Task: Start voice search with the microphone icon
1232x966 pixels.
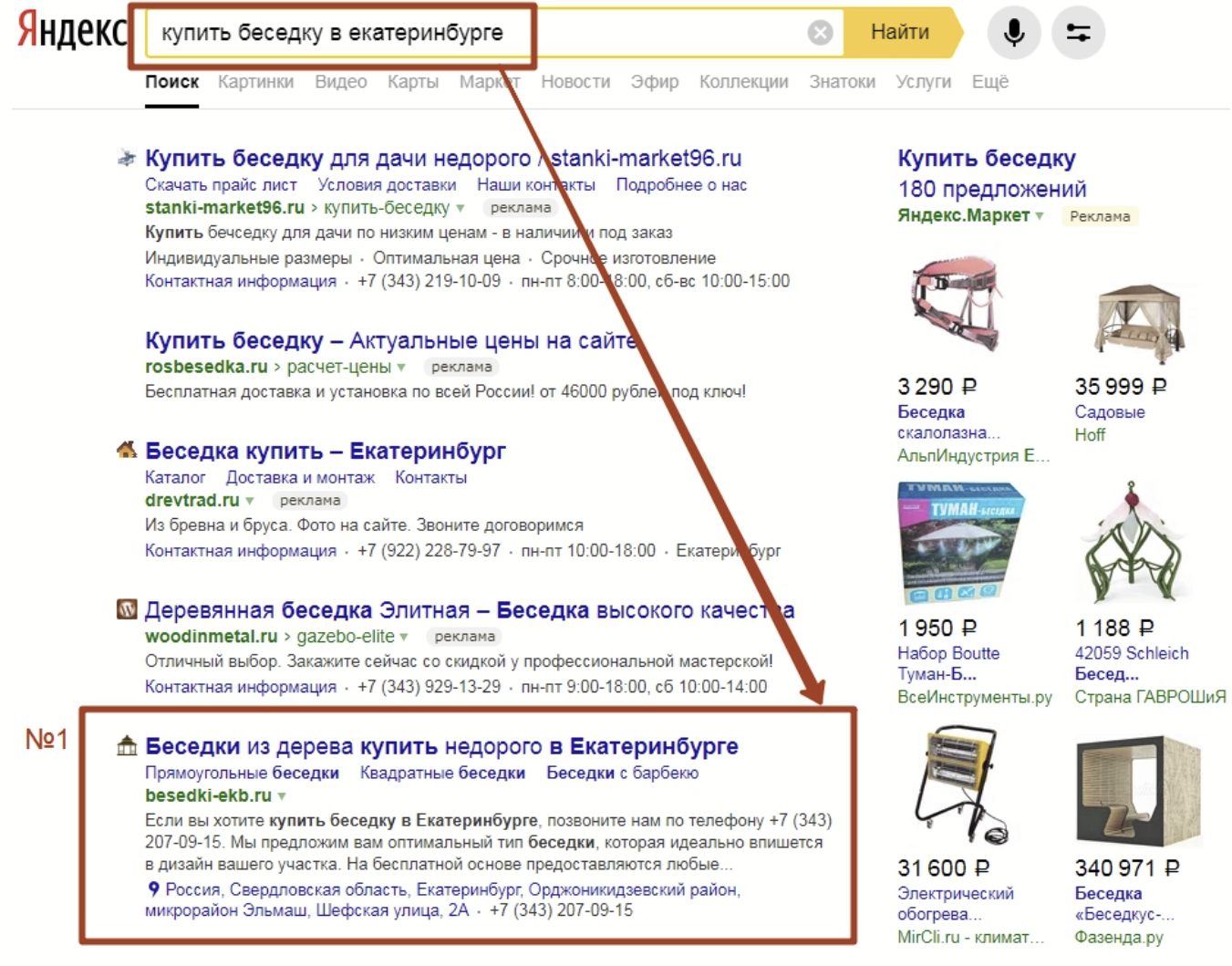Action: coord(1014,33)
